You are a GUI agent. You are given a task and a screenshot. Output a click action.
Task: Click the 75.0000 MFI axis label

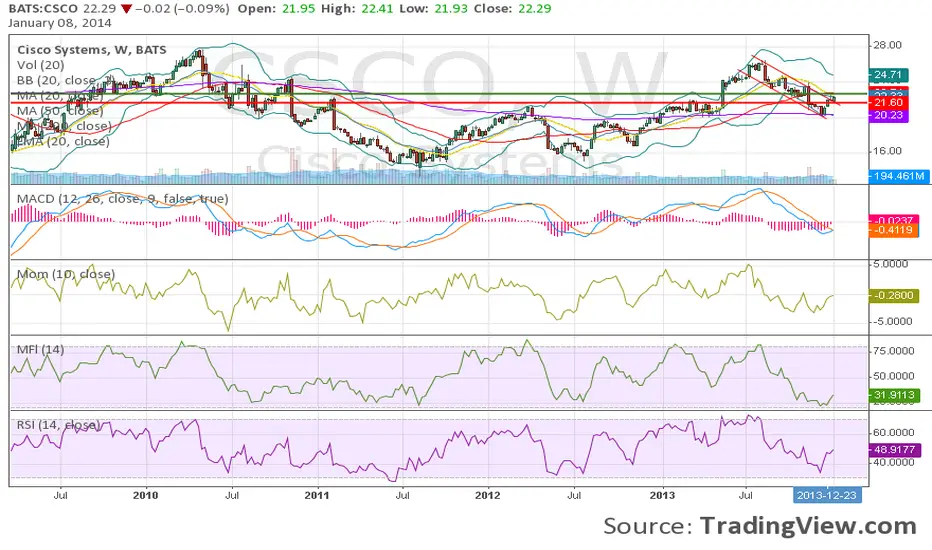(893, 351)
